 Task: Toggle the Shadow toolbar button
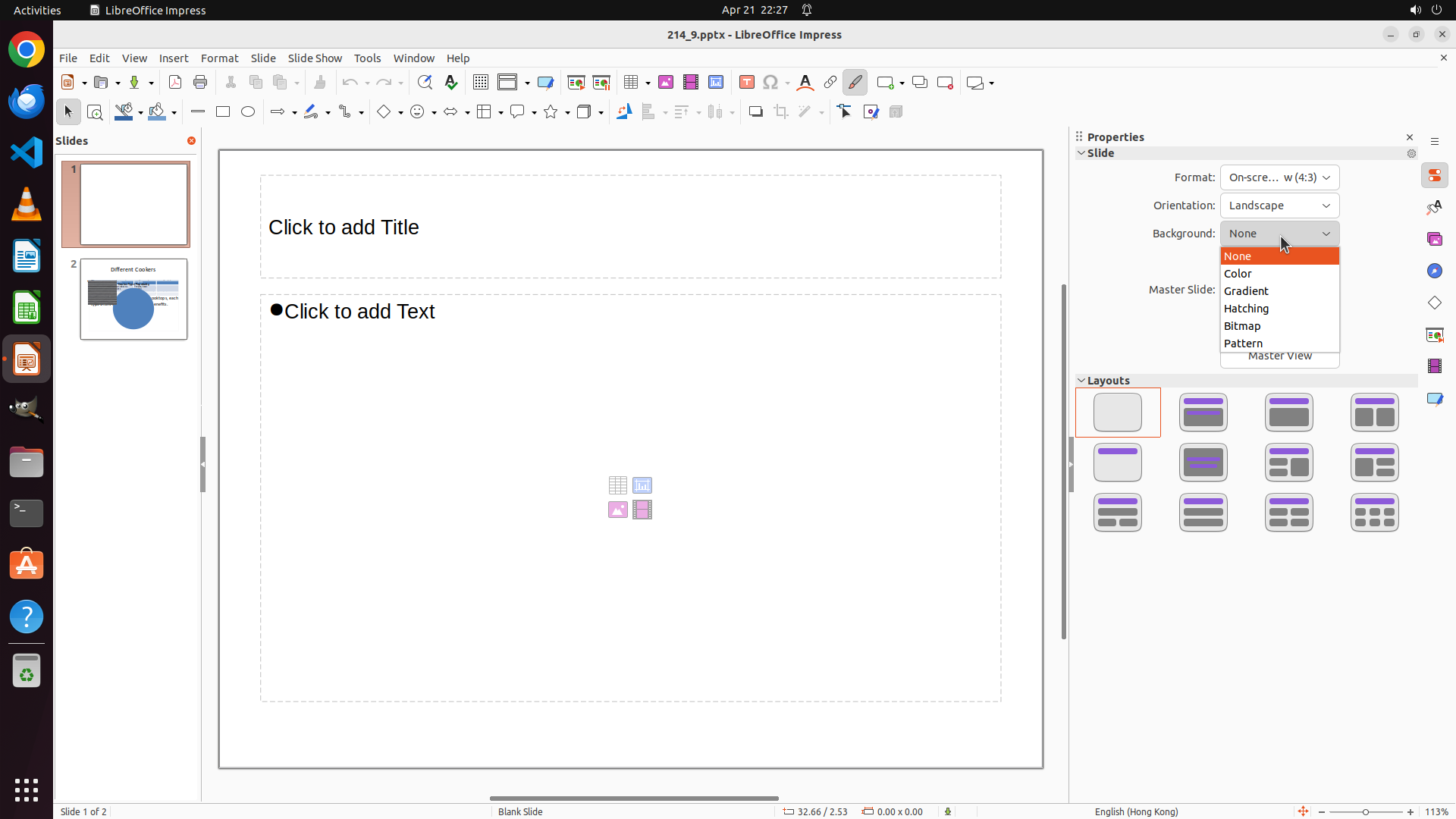[755, 111]
